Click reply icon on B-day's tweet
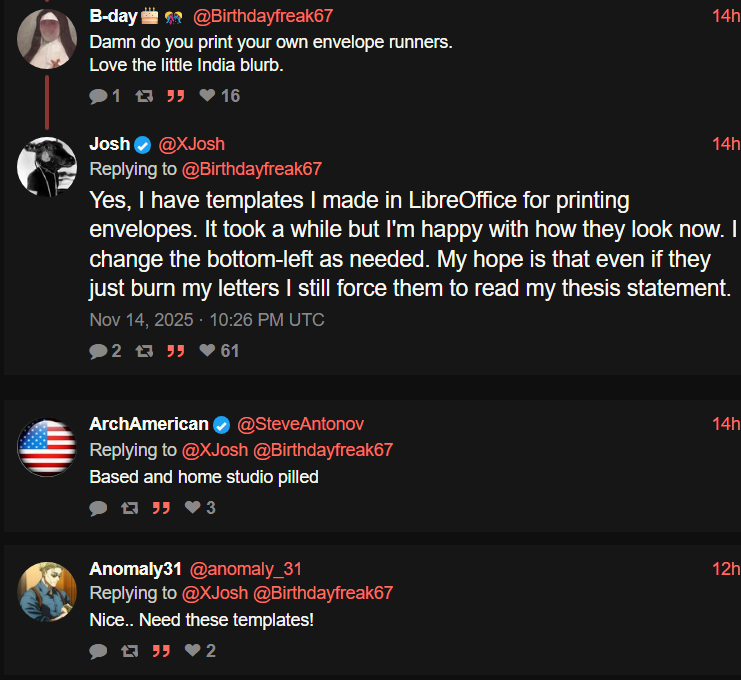This screenshot has width=741, height=680. point(98,96)
